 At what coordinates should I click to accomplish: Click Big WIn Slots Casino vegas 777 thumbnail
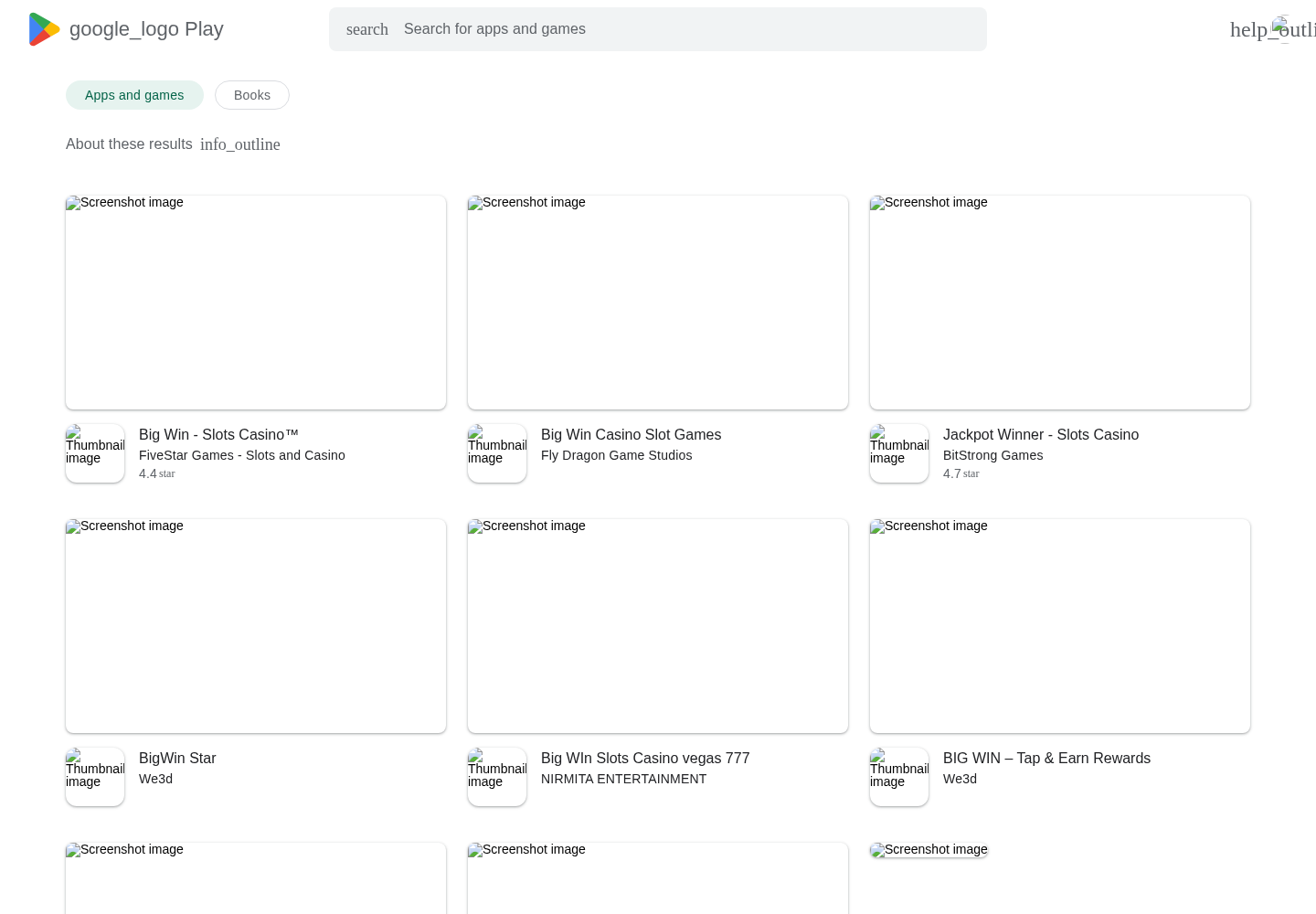497,777
